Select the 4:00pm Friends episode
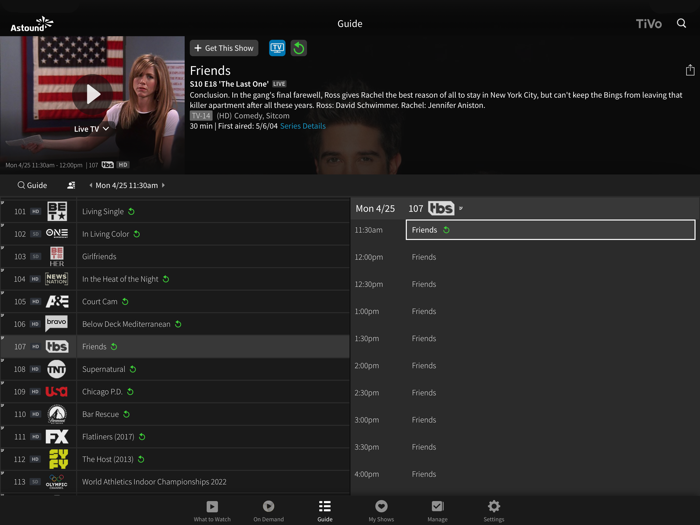This screenshot has width=700, height=525. (550, 474)
